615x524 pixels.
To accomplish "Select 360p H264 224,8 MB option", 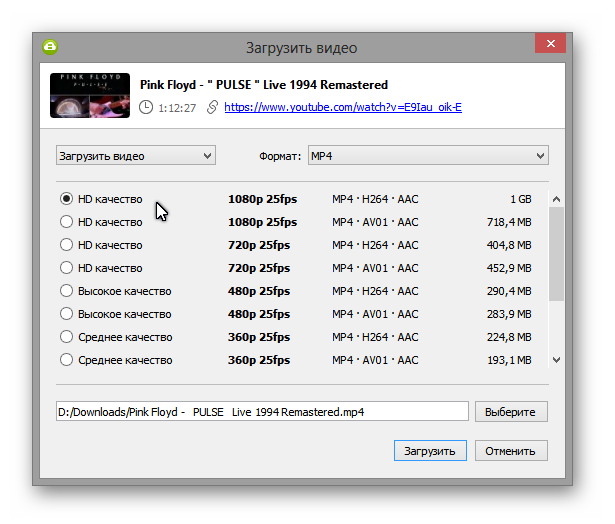I will coord(66,337).
